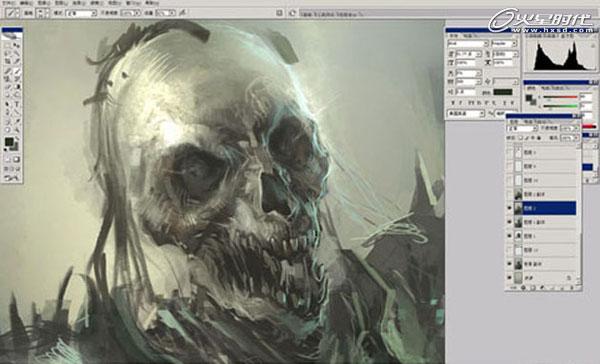This screenshot has width=600, height=364.
Task: Select the Hand tool
Action: (x=7, y=129)
